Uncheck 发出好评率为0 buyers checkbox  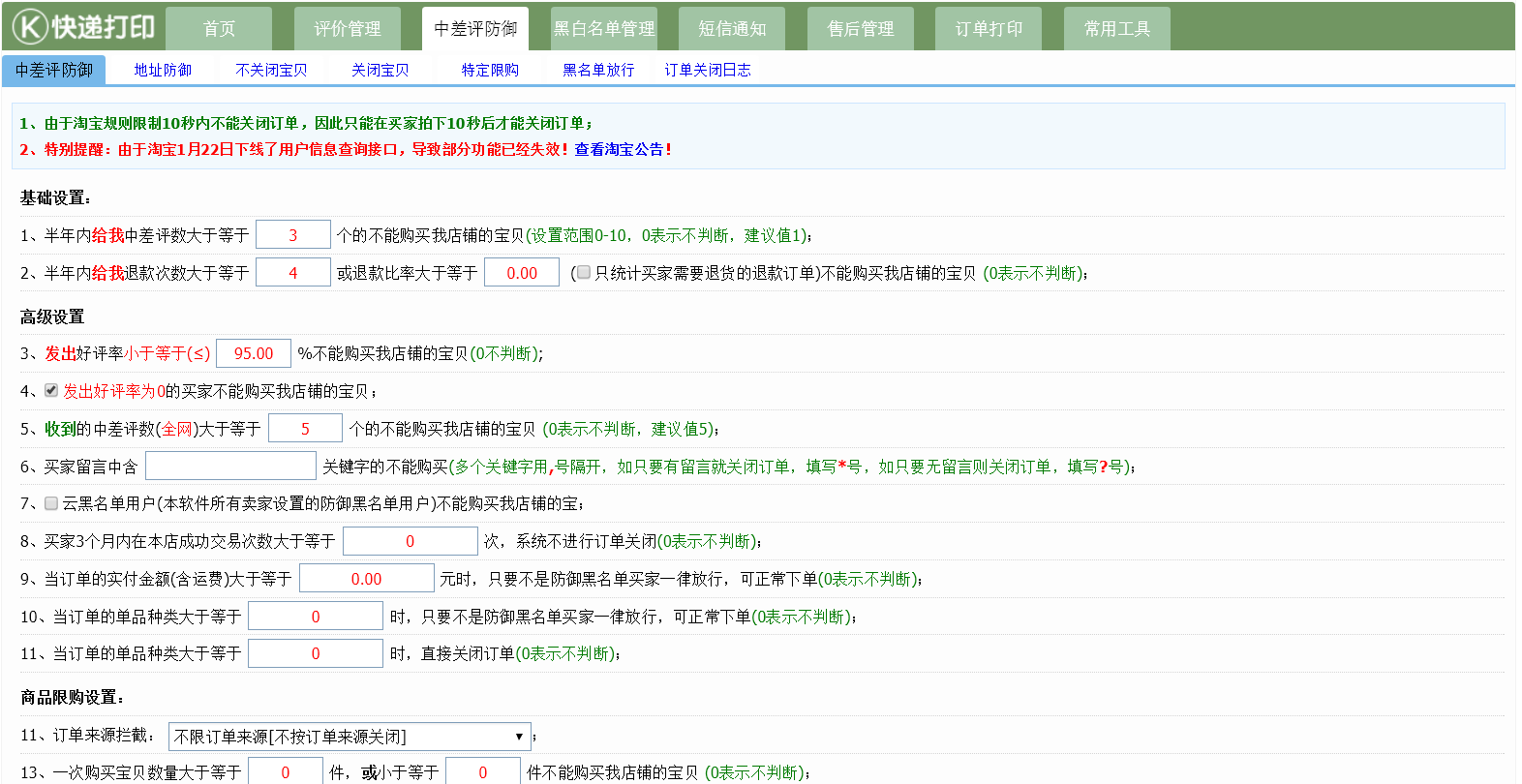pos(51,390)
